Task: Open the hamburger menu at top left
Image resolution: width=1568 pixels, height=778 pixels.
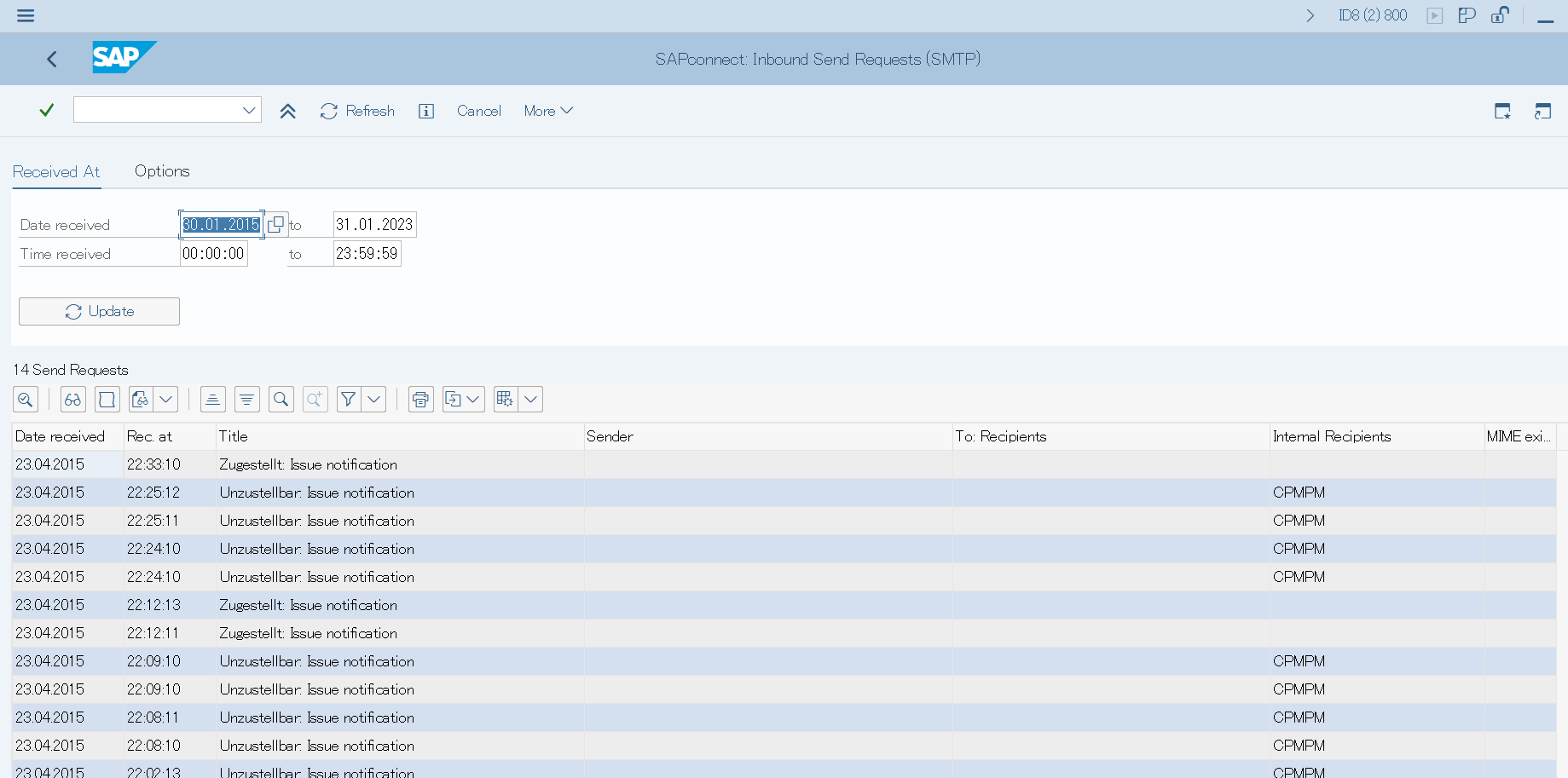Action: [x=26, y=15]
